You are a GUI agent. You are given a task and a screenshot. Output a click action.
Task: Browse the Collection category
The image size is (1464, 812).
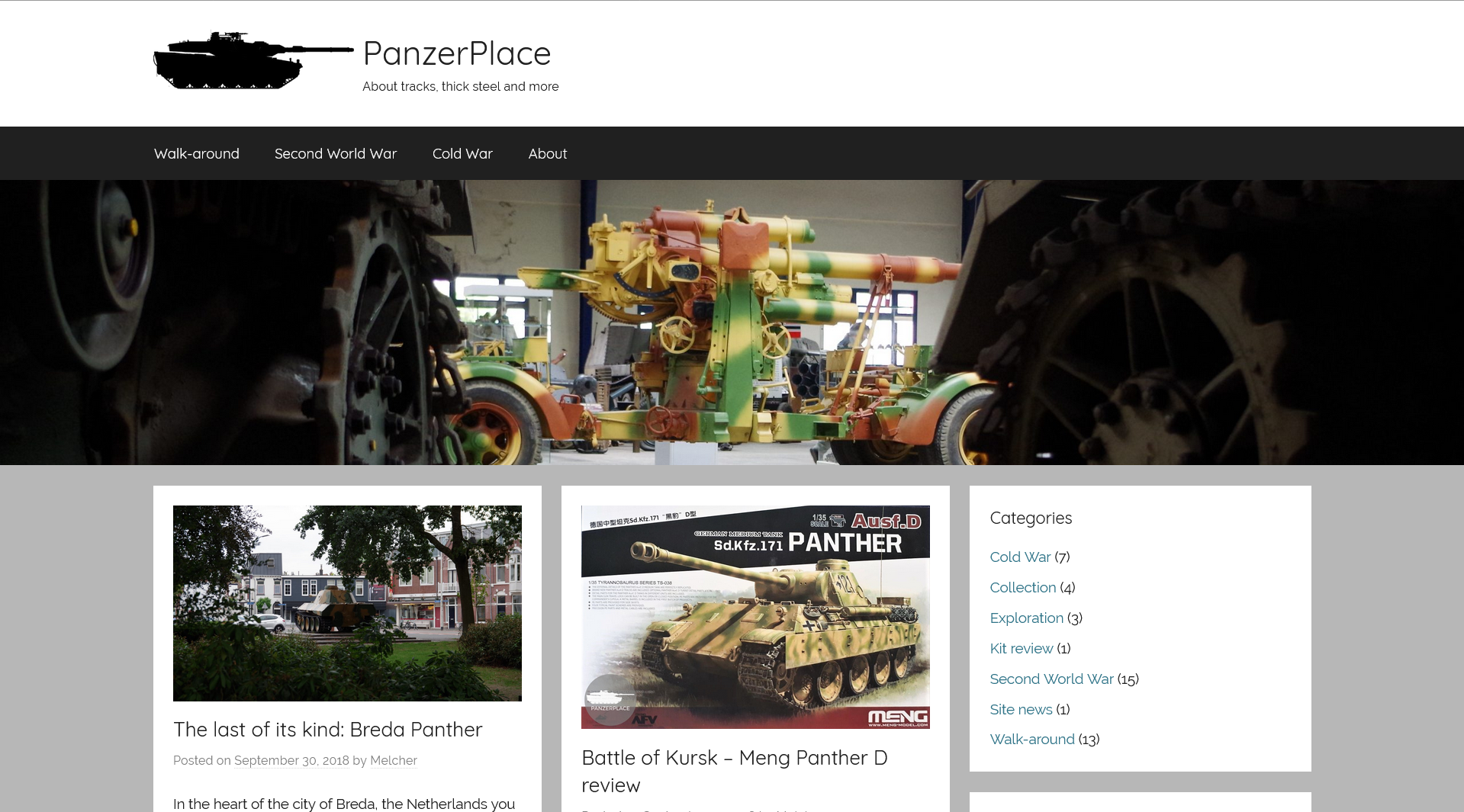click(x=1023, y=587)
